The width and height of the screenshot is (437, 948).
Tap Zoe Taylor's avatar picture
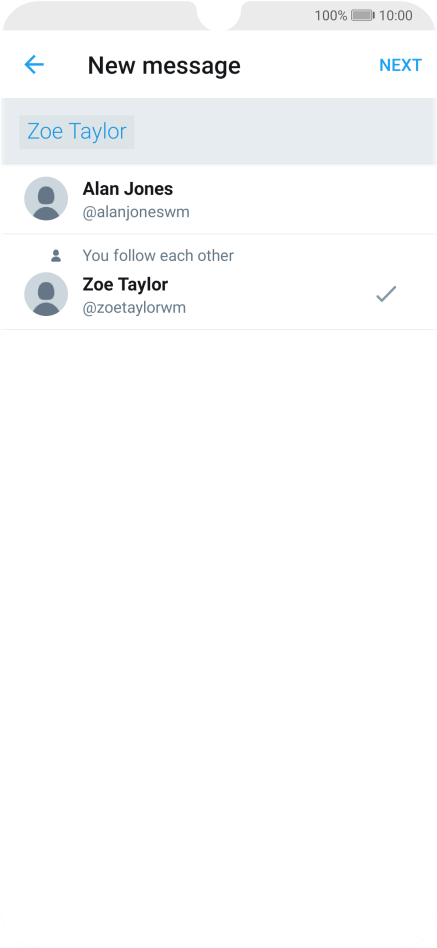[x=46, y=294]
